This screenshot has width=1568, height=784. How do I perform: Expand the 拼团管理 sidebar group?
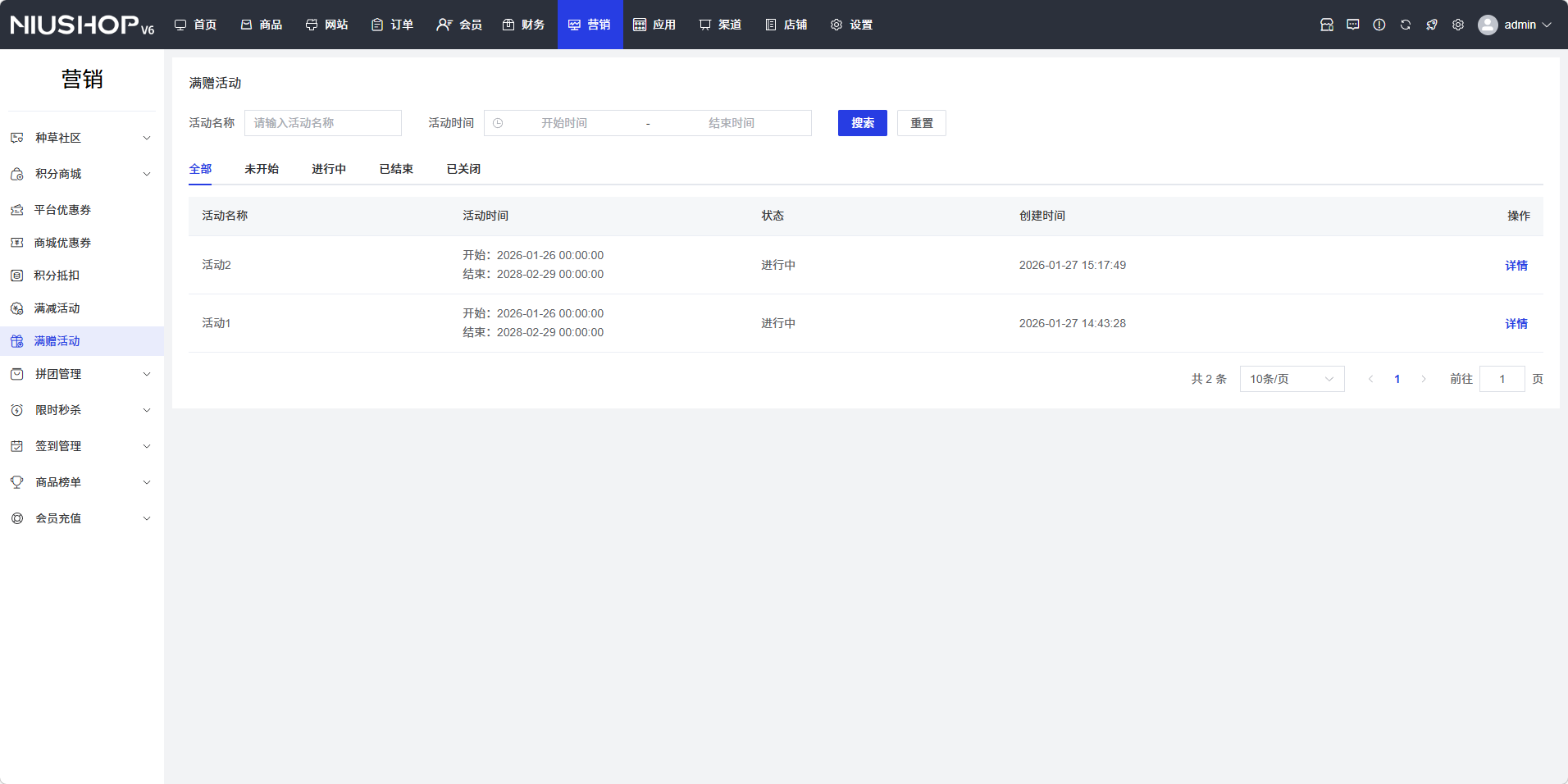click(82, 374)
